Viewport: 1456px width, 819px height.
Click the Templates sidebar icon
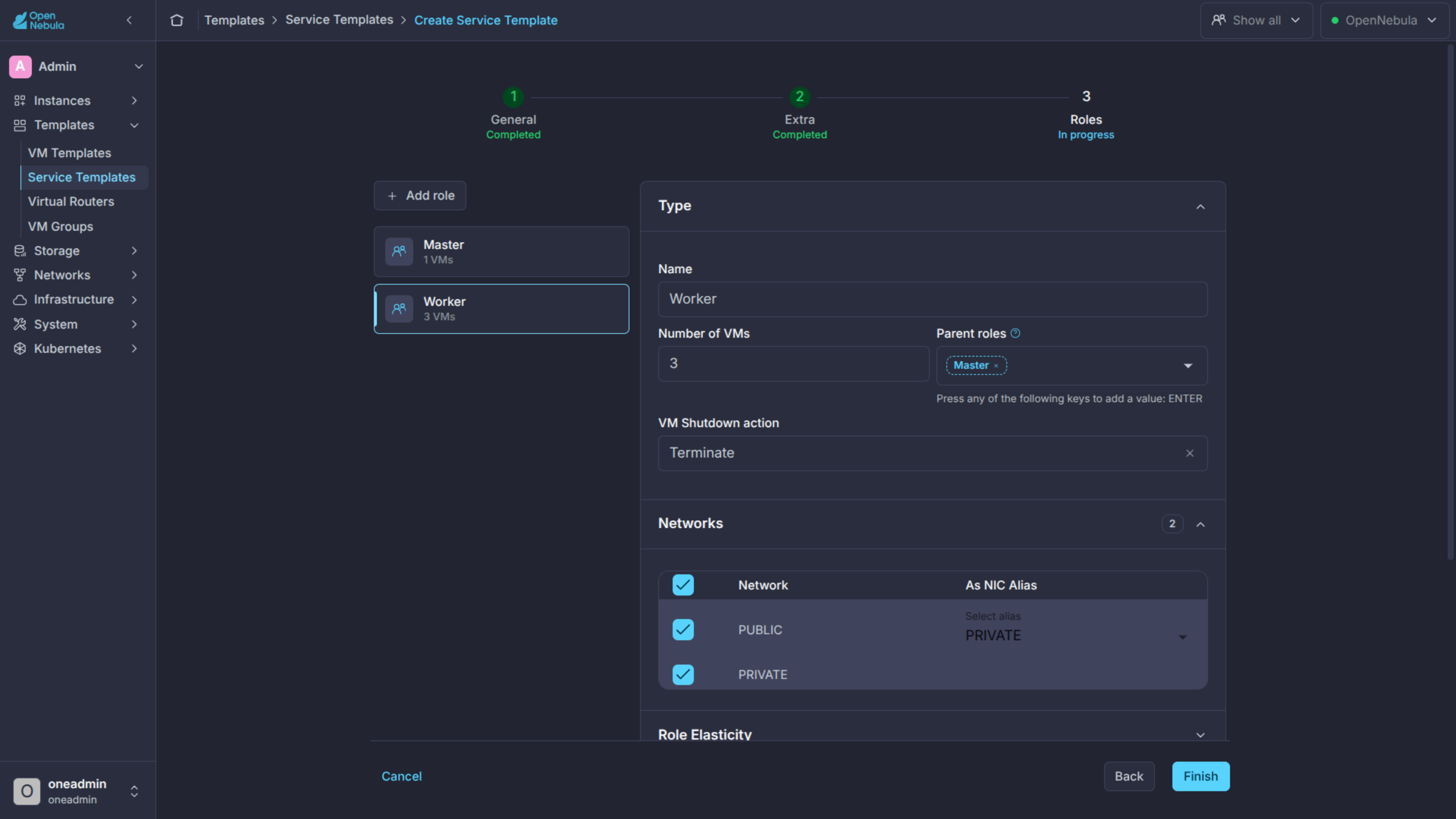20,125
